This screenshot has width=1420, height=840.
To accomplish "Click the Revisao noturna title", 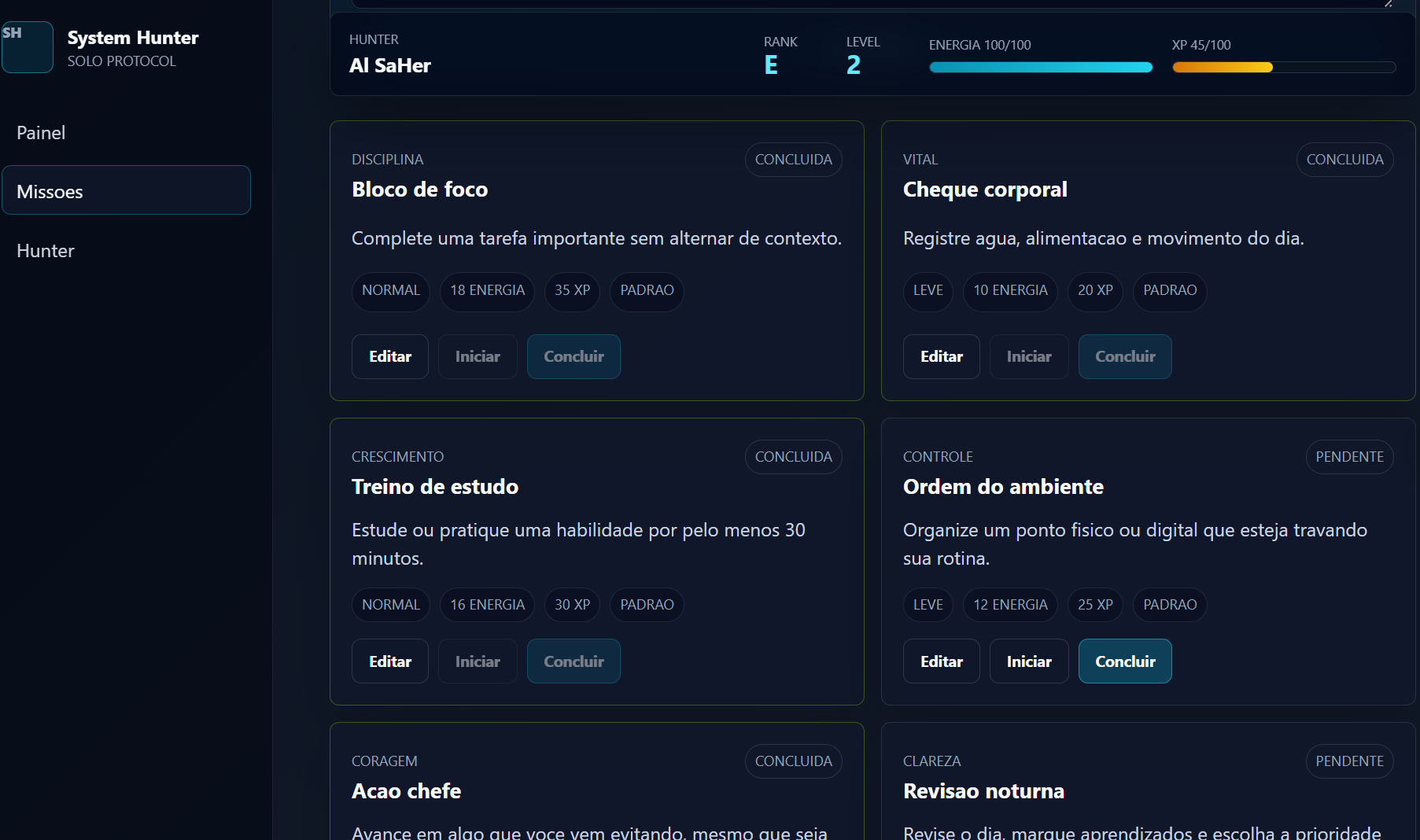I will coord(983,791).
